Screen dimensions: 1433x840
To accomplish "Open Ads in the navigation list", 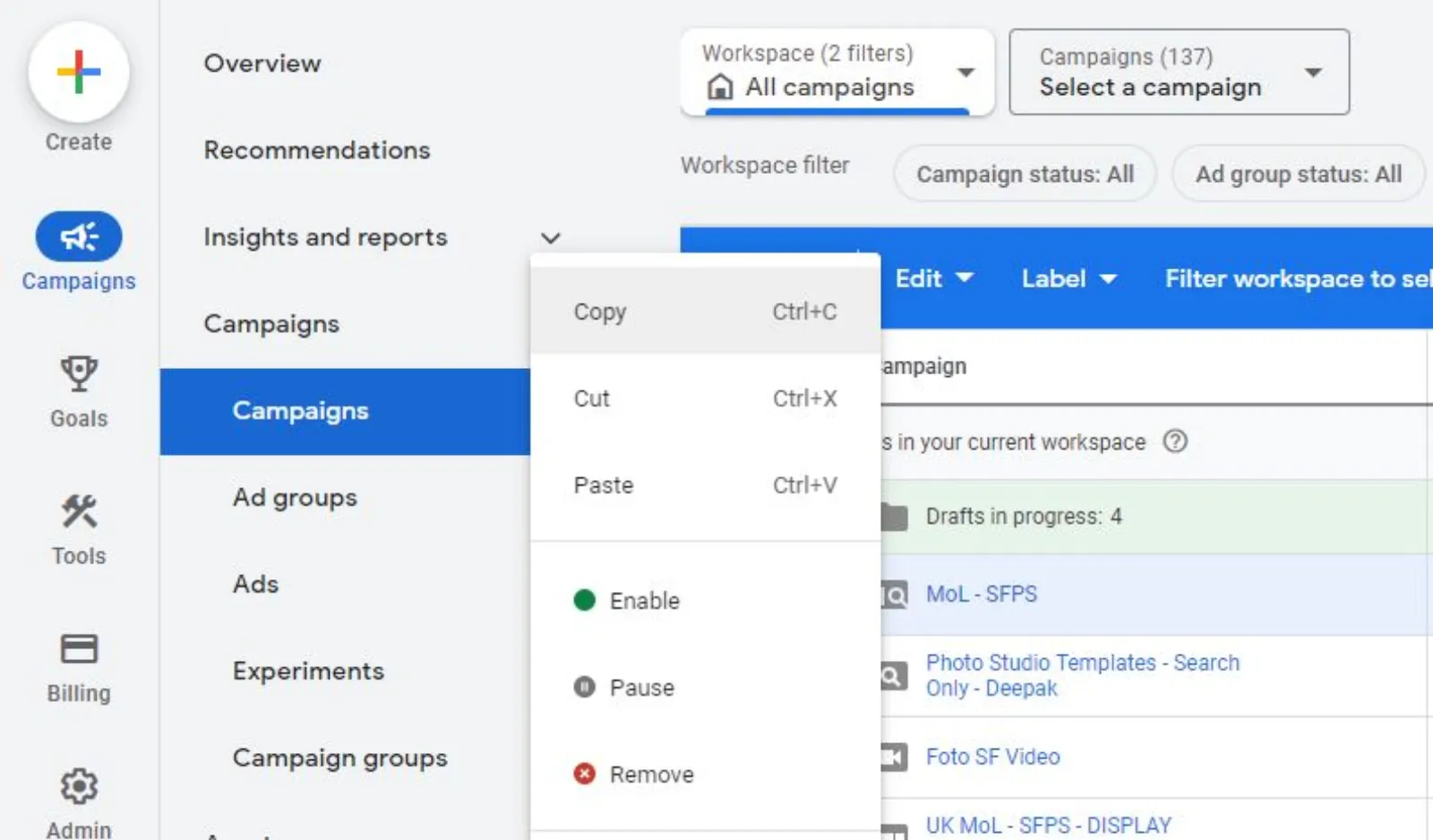I will coord(256,585).
